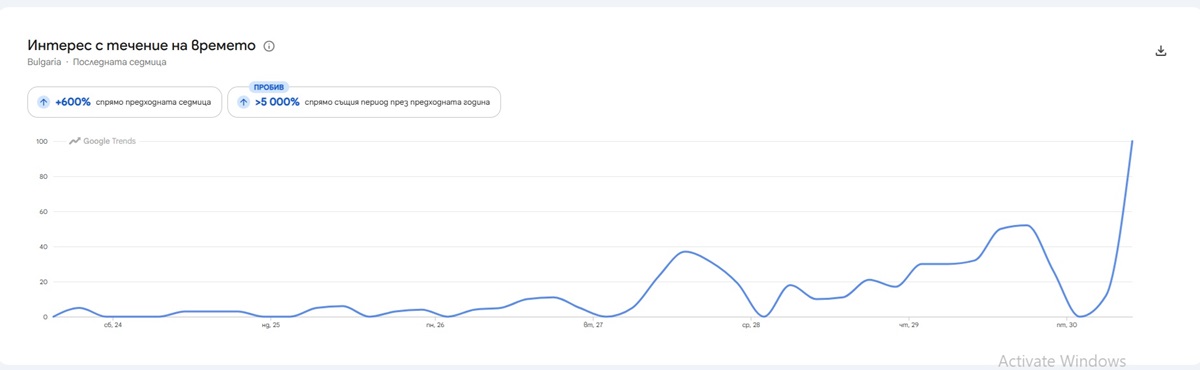The width and height of the screenshot is (1200, 370).
Task: Select the вт, 27 date marker
Action: [593, 325]
